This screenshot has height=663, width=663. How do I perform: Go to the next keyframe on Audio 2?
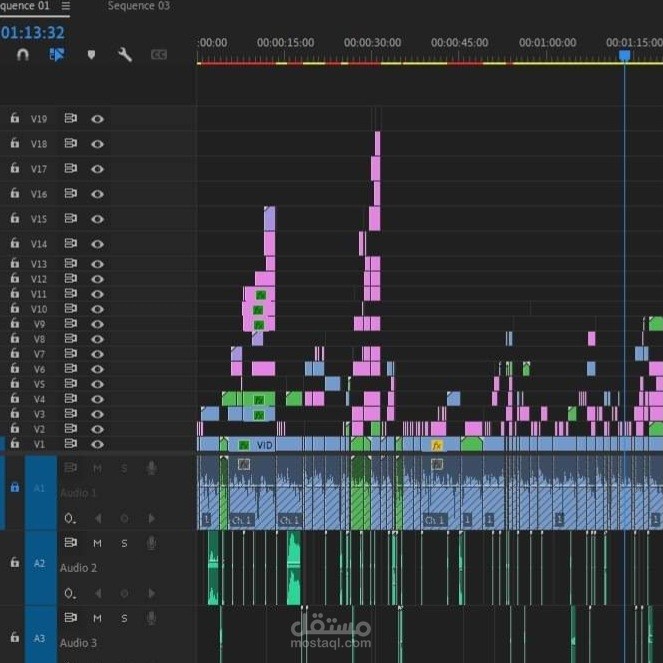point(151,593)
